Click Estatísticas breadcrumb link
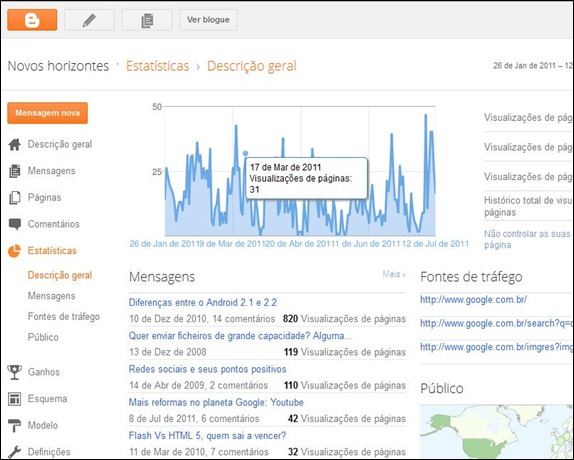This screenshot has height=460, width=574. click(x=157, y=66)
